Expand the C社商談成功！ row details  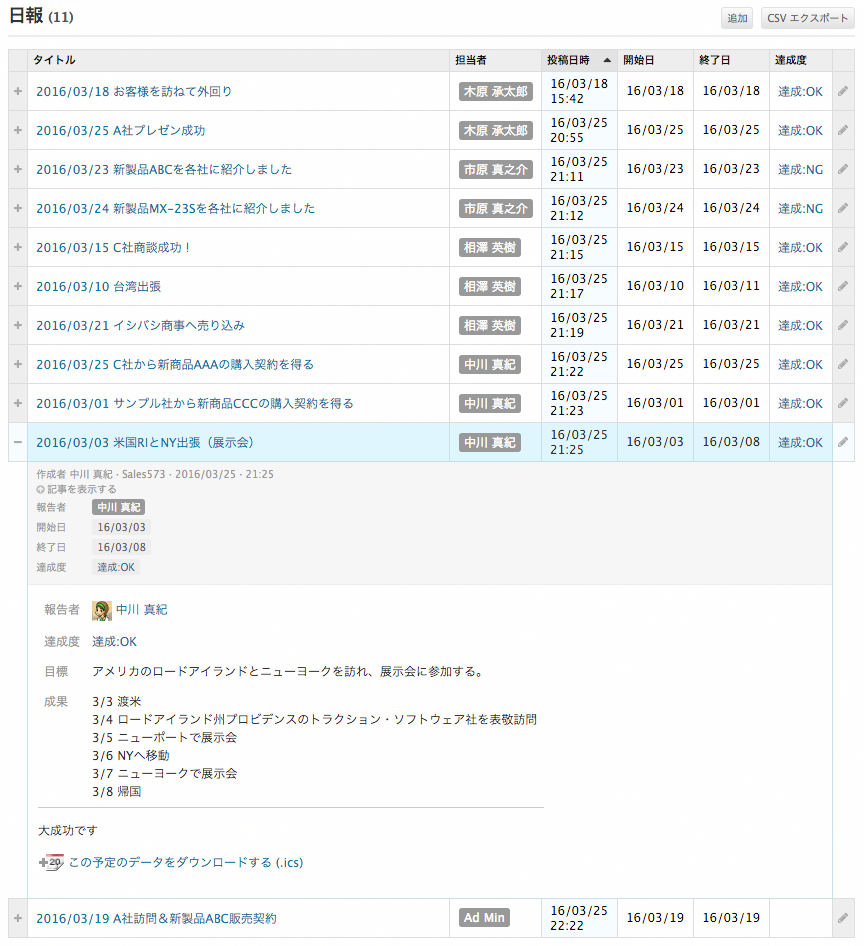coord(17,247)
